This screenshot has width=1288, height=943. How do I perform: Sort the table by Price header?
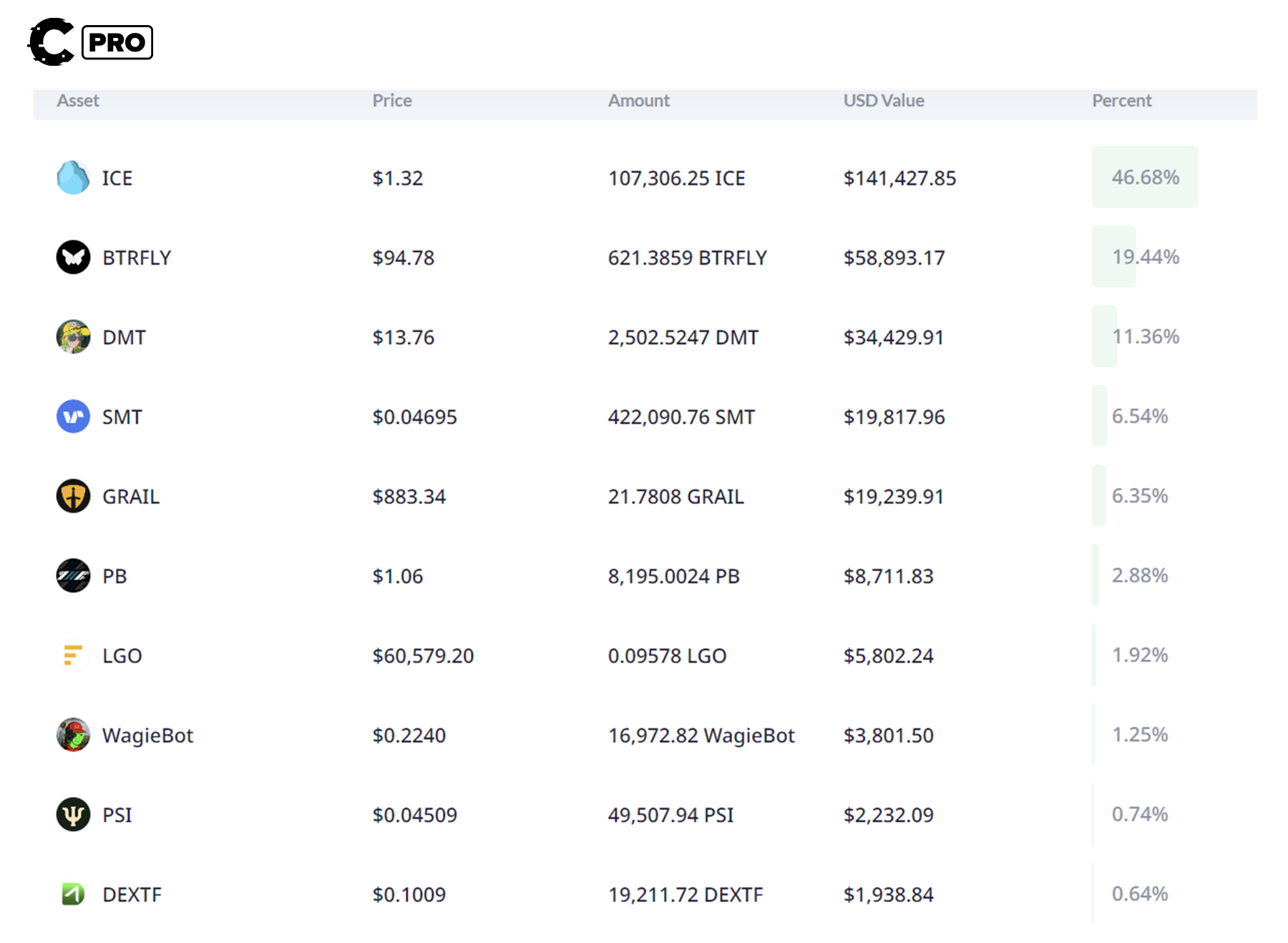coord(391,101)
